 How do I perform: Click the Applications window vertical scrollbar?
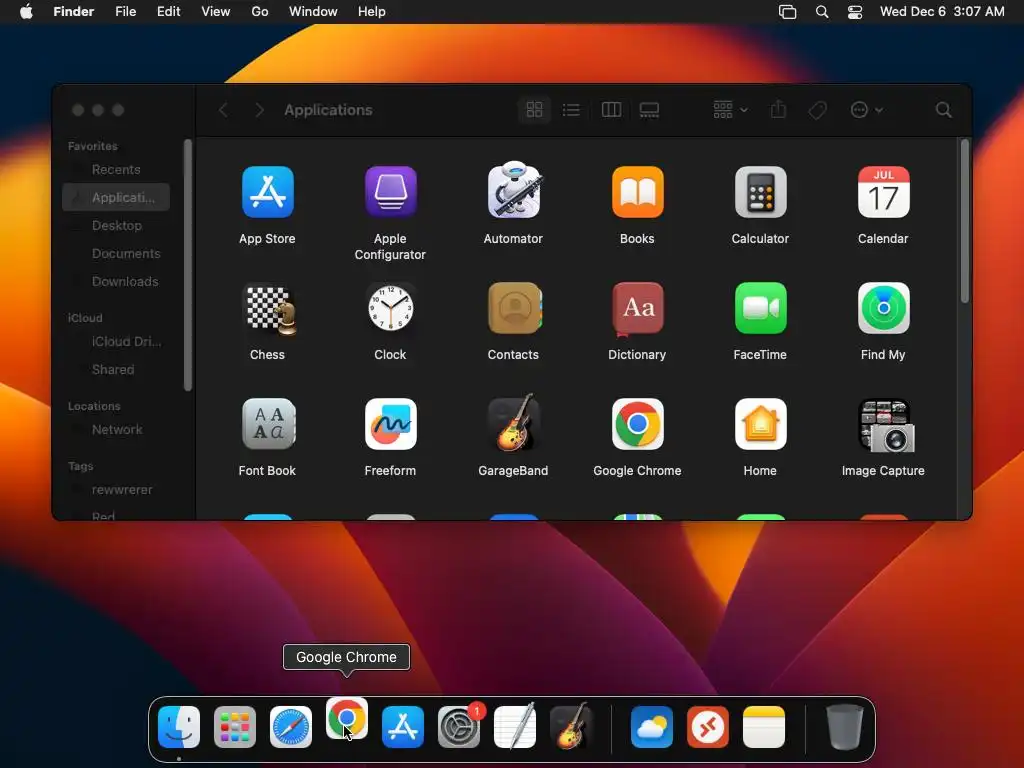[965, 221]
